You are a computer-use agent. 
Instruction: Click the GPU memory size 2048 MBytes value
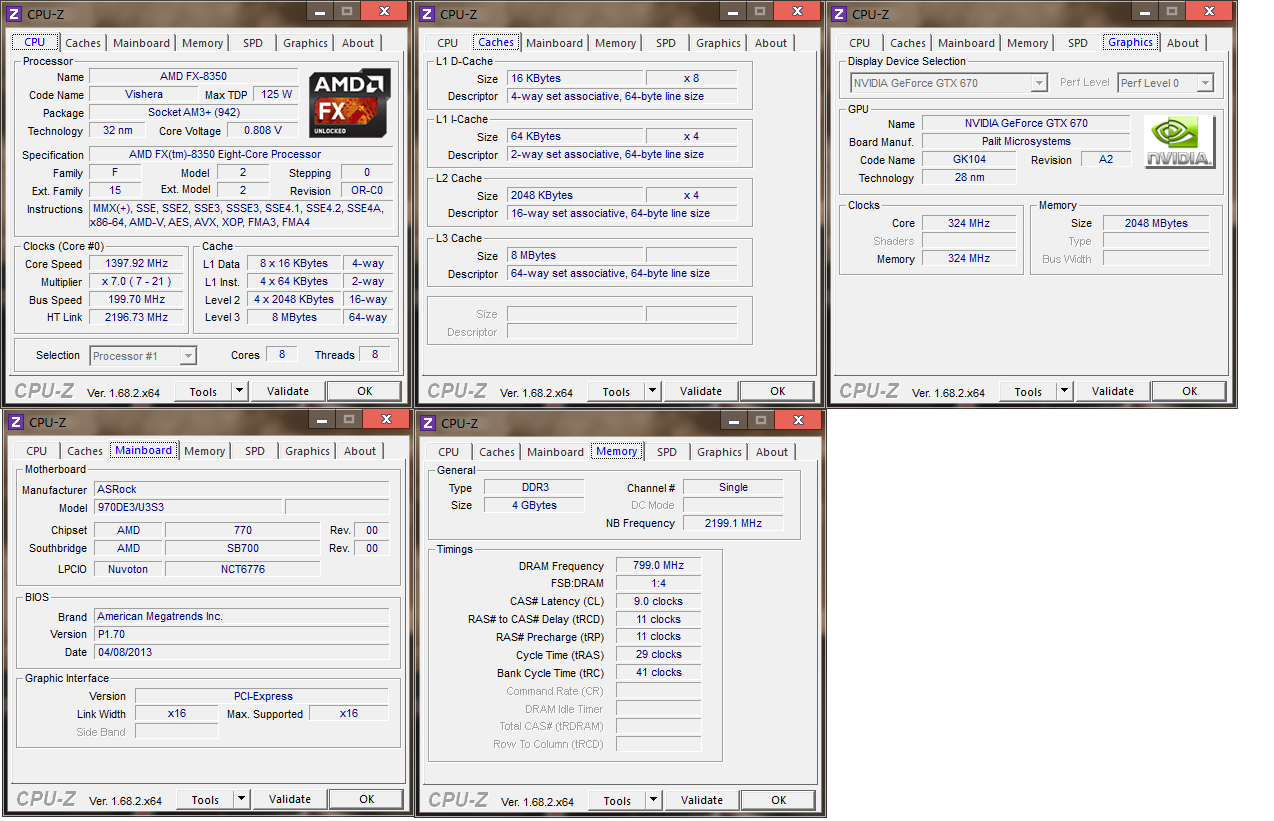pyautogui.click(x=1156, y=223)
